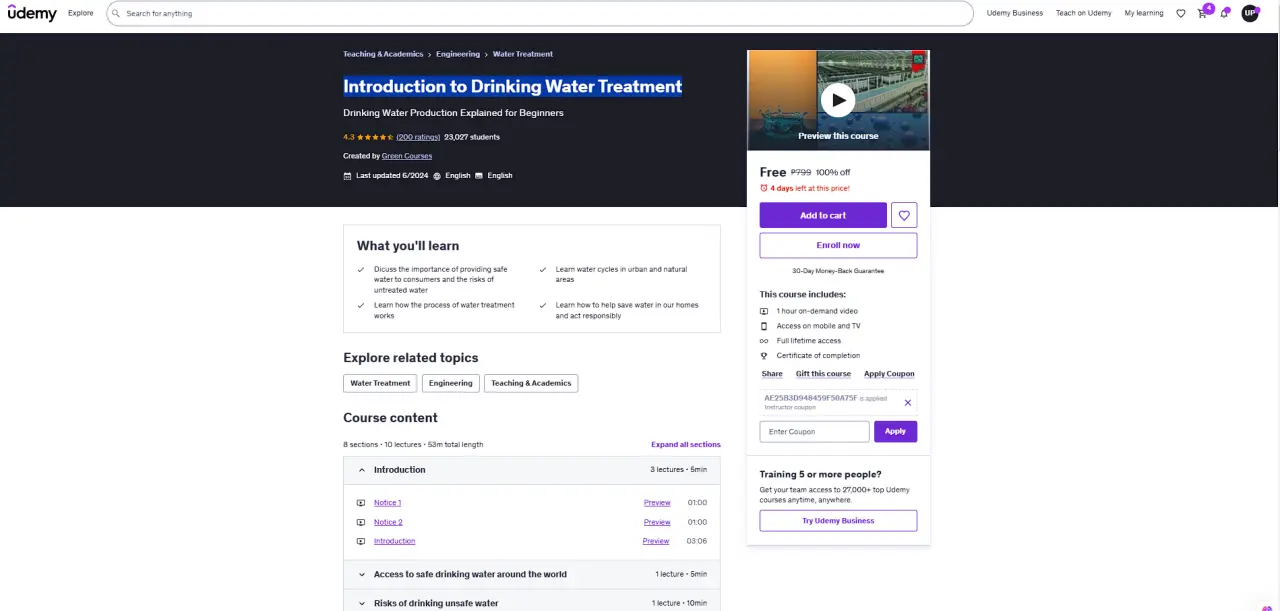This screenshot has height=611, width=1280.
Task: Select the Teaching & Academics topic tag
Action: pyautogui.click(x=531, y=383)
